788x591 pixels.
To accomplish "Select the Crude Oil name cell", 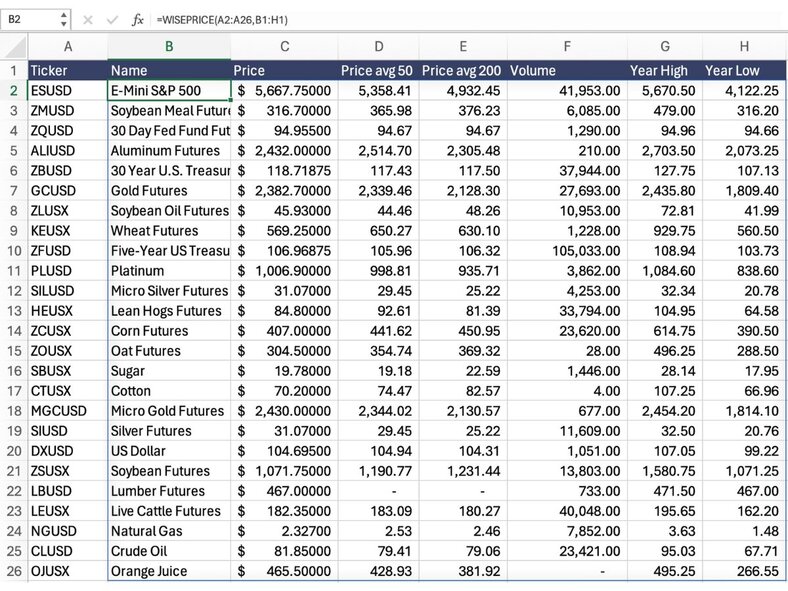I will pyautogui.click(x=169, y=551).
